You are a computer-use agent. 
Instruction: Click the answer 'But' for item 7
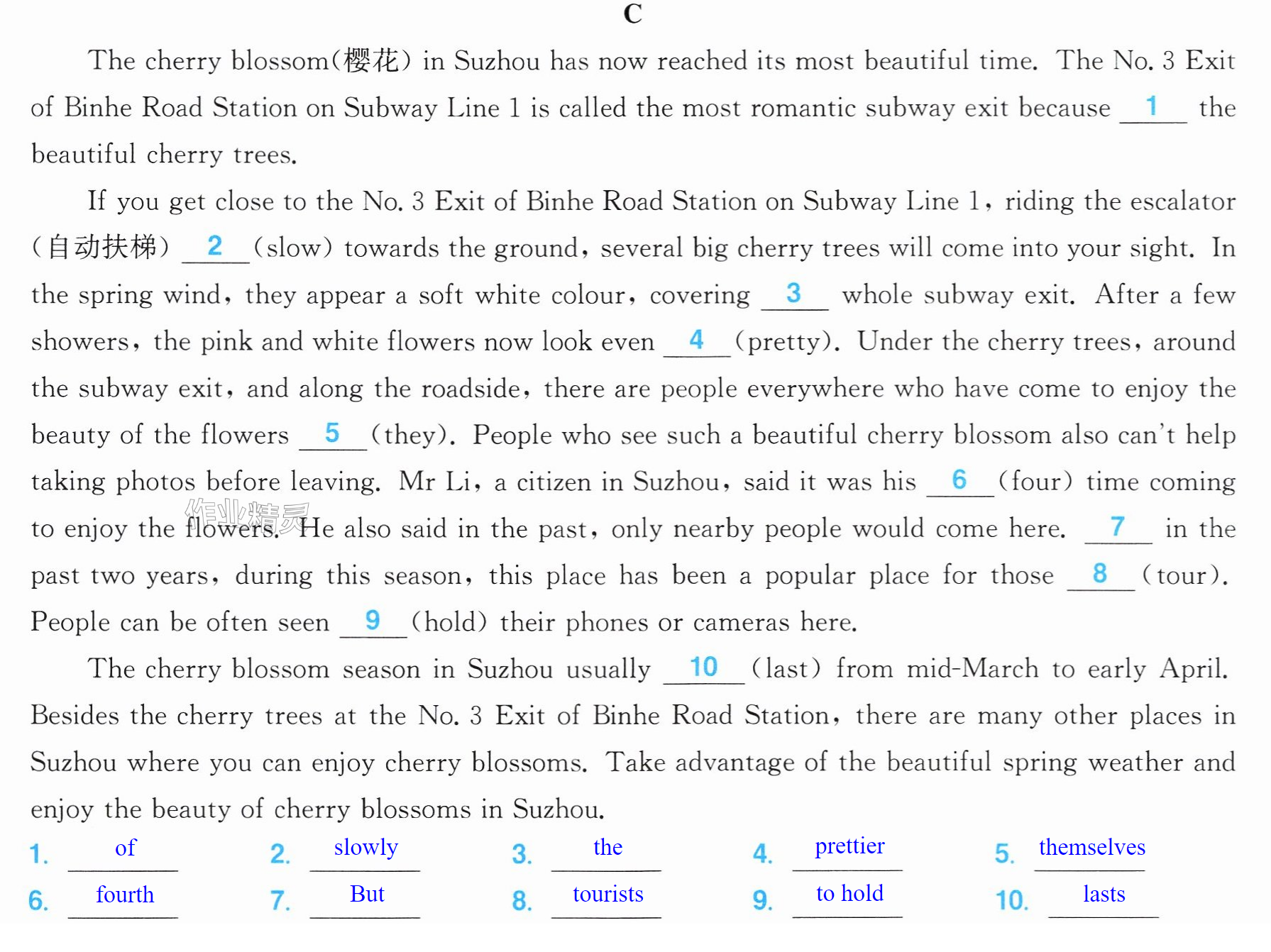click(x=367, y=894)
